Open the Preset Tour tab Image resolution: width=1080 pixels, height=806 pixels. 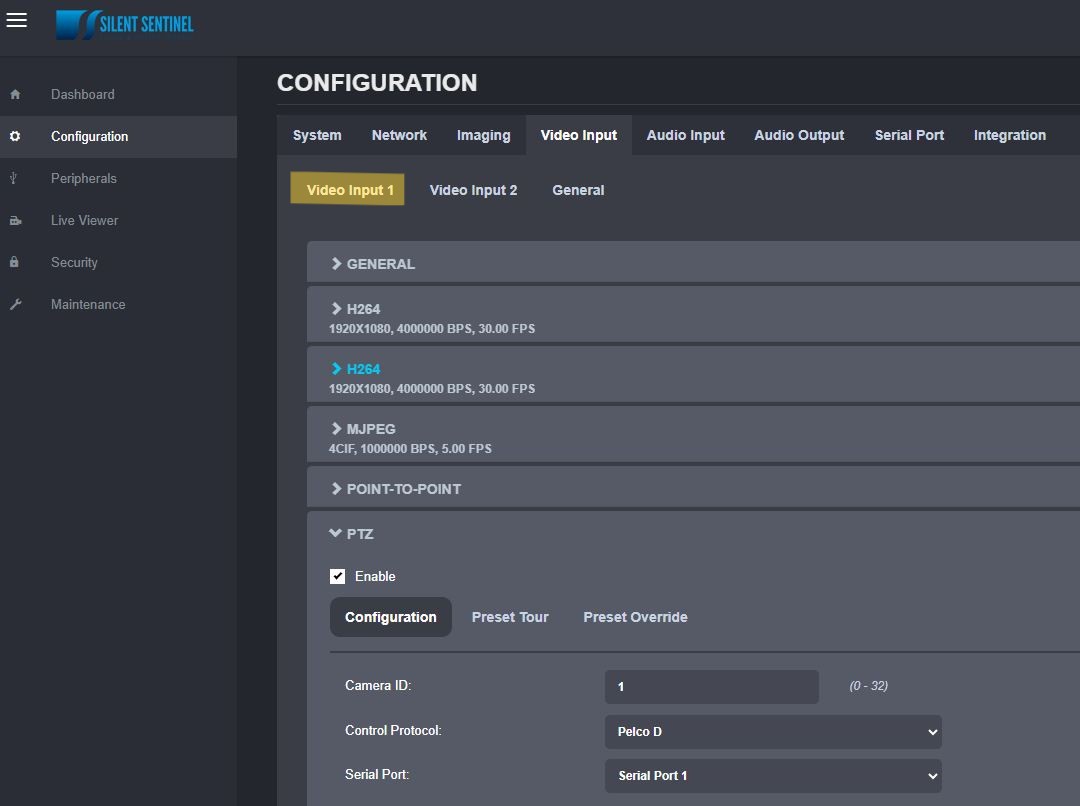(x=510, y=617)
